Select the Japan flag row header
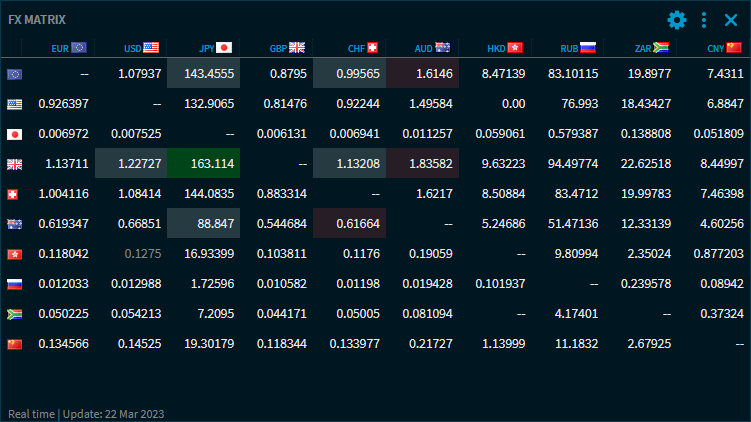The width and height of the screenshot is (751, 422). coord(15,134)
